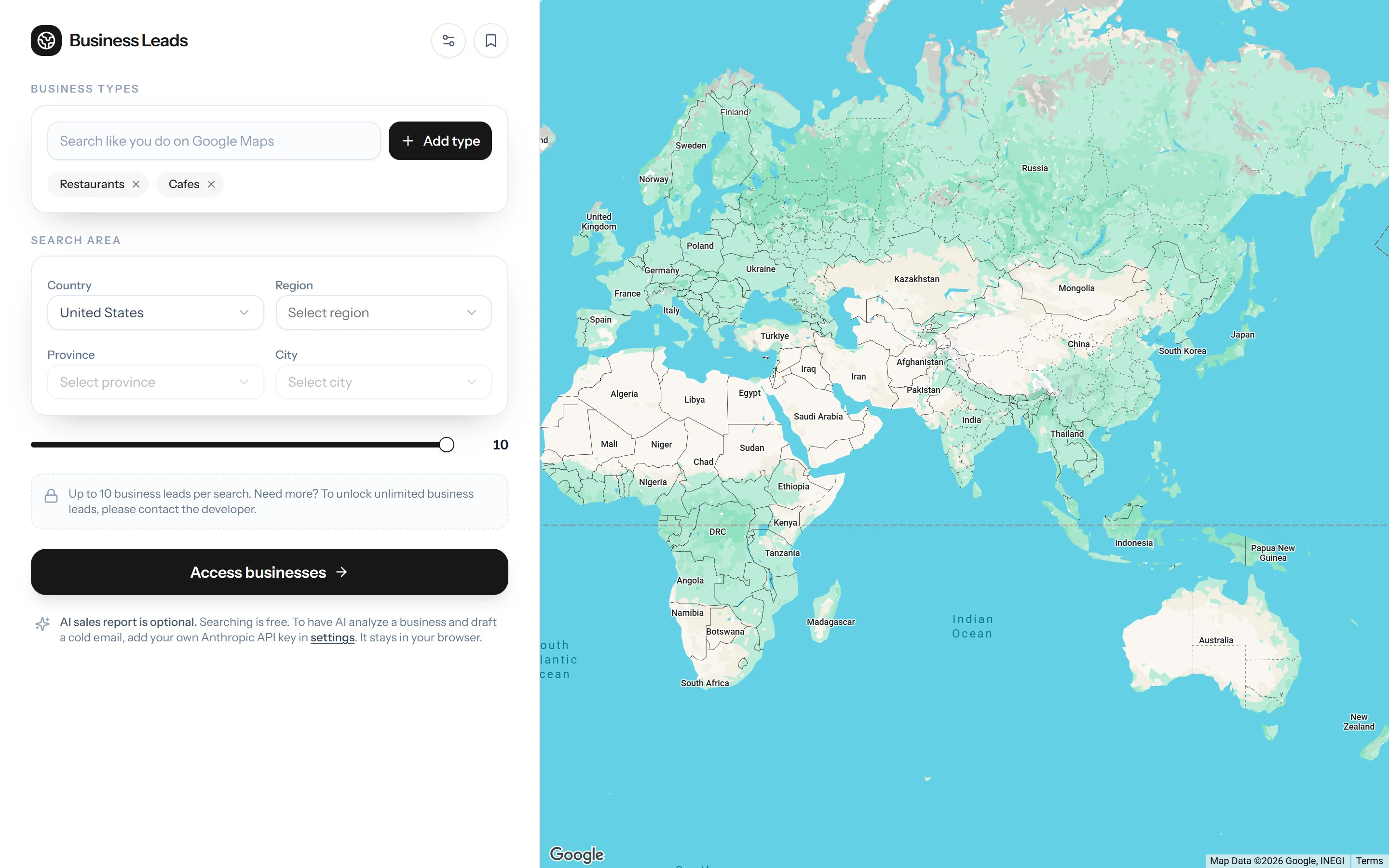Click the Restaurants chip label
This screenshot has height=868, width=1389.
point(92,184)
